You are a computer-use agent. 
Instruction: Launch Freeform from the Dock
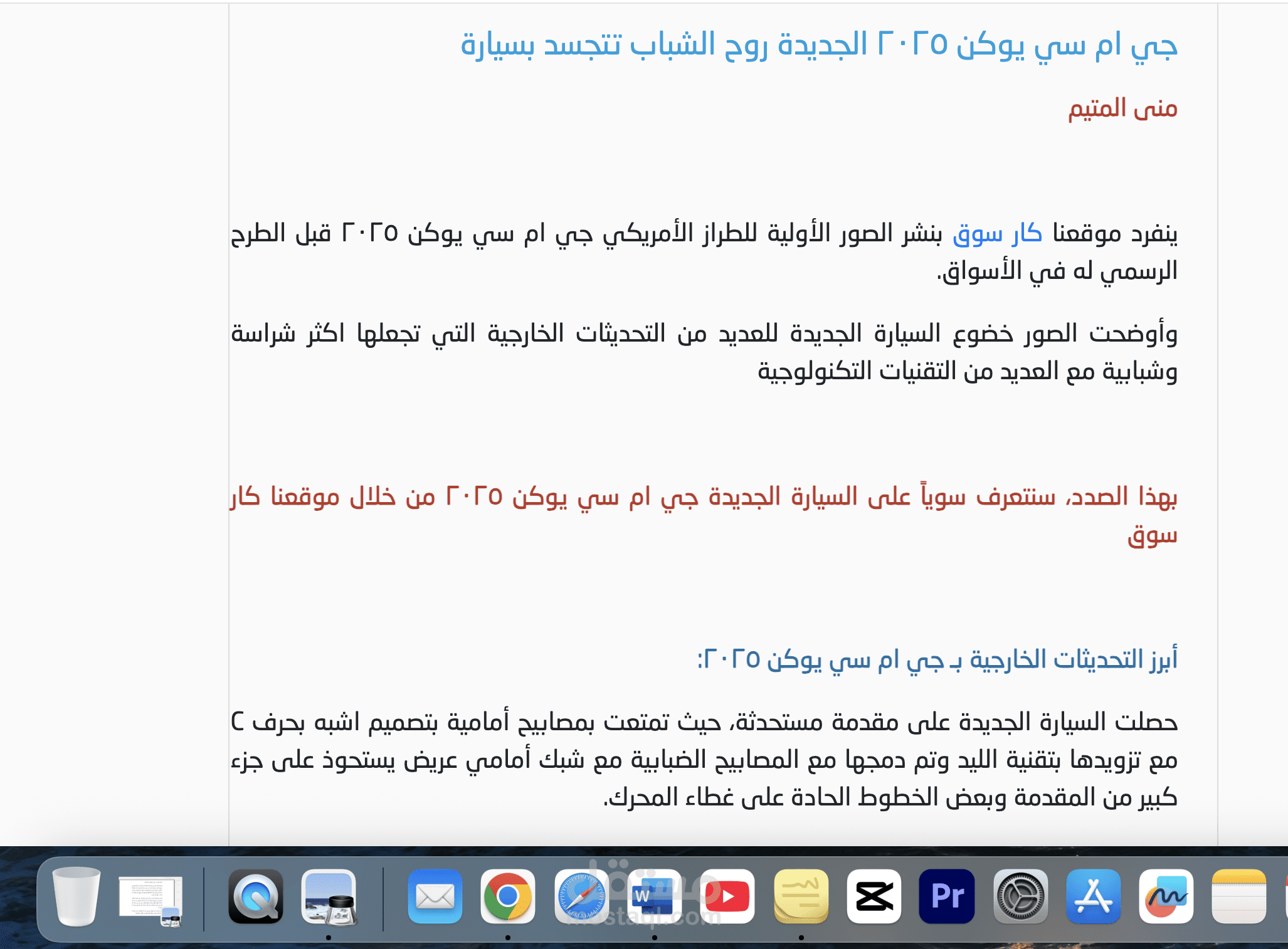[x=1166, y=896]
